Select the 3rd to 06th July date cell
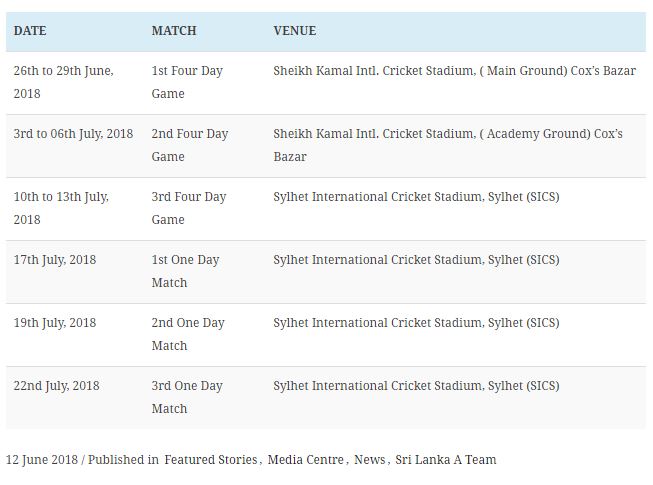The width and height of the screenshot is (653, 485). pos(73,134)
